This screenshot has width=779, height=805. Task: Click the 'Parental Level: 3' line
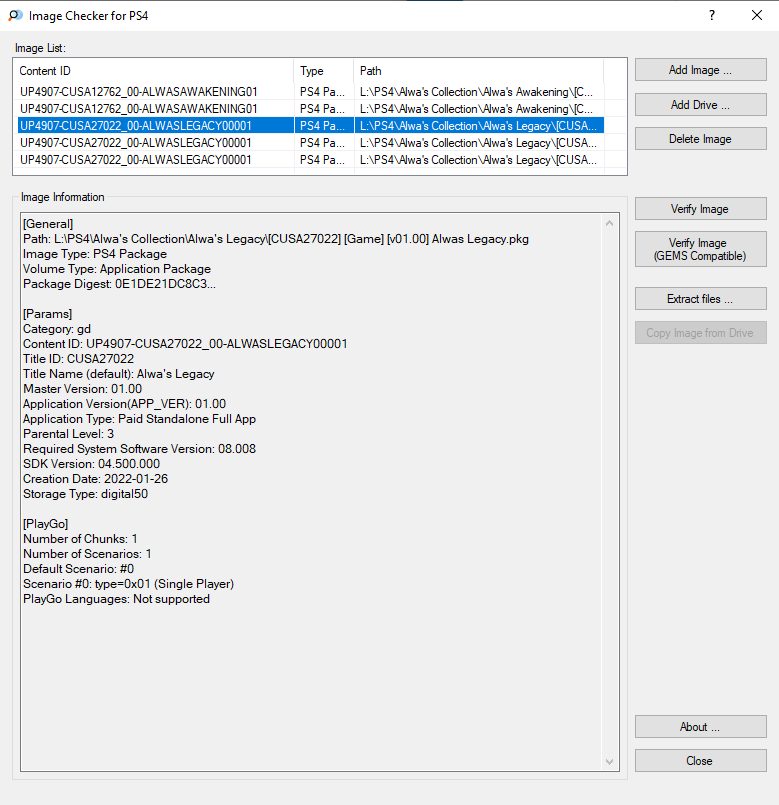(68, 434)
